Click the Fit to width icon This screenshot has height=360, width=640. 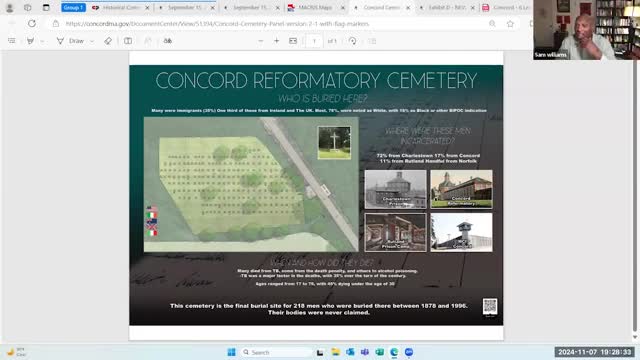tap(293, 41)
